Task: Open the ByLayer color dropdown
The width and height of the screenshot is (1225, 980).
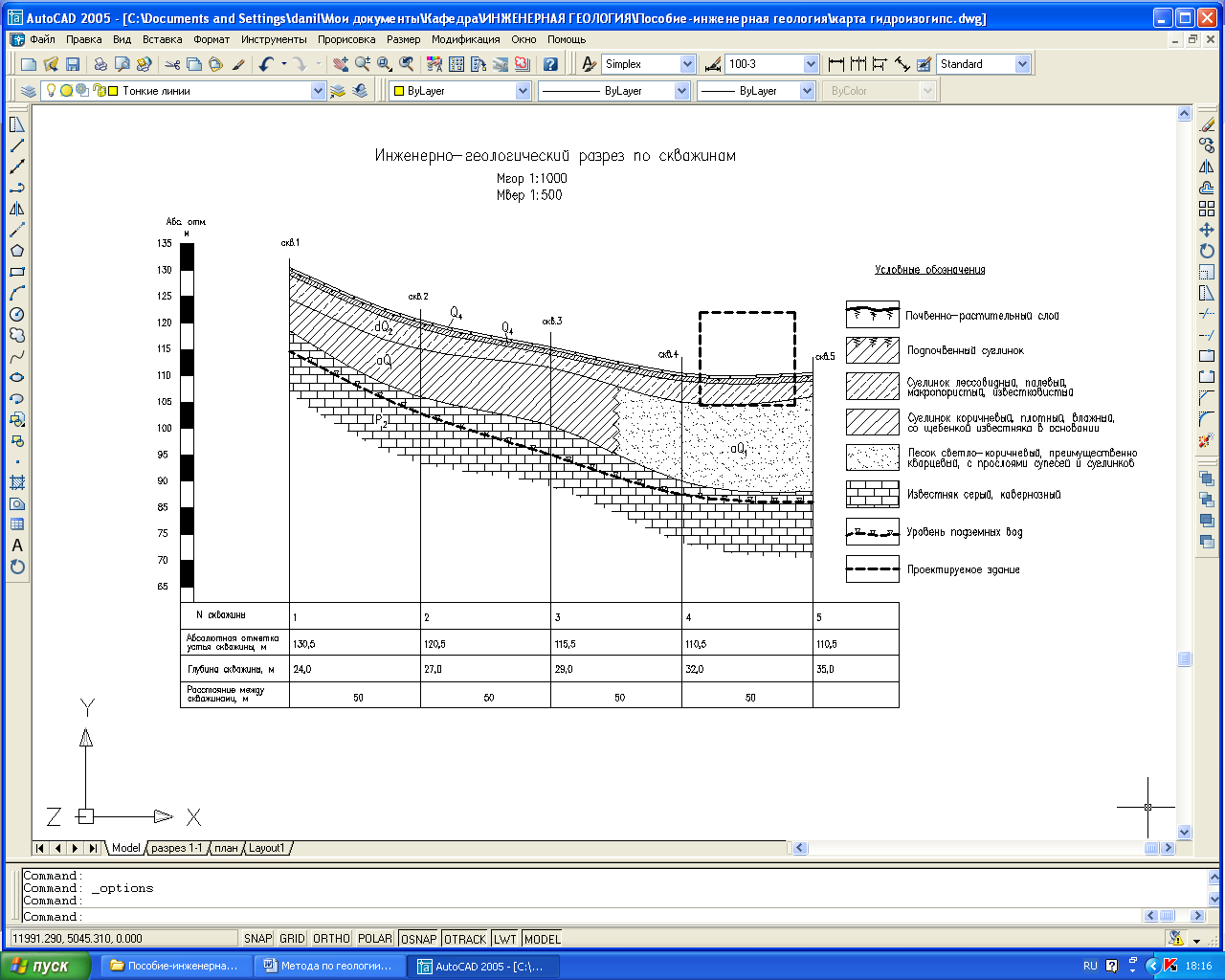Action: [x=523, y=91]
